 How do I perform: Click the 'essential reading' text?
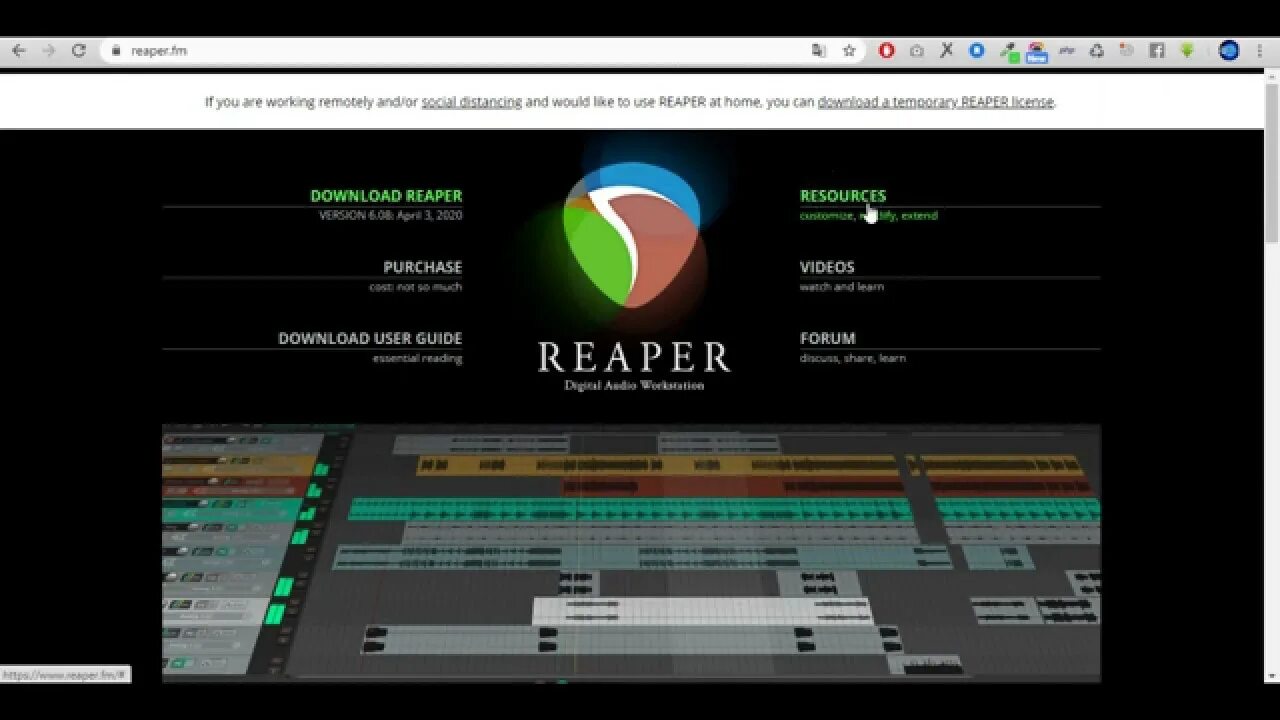pos(417,358)
